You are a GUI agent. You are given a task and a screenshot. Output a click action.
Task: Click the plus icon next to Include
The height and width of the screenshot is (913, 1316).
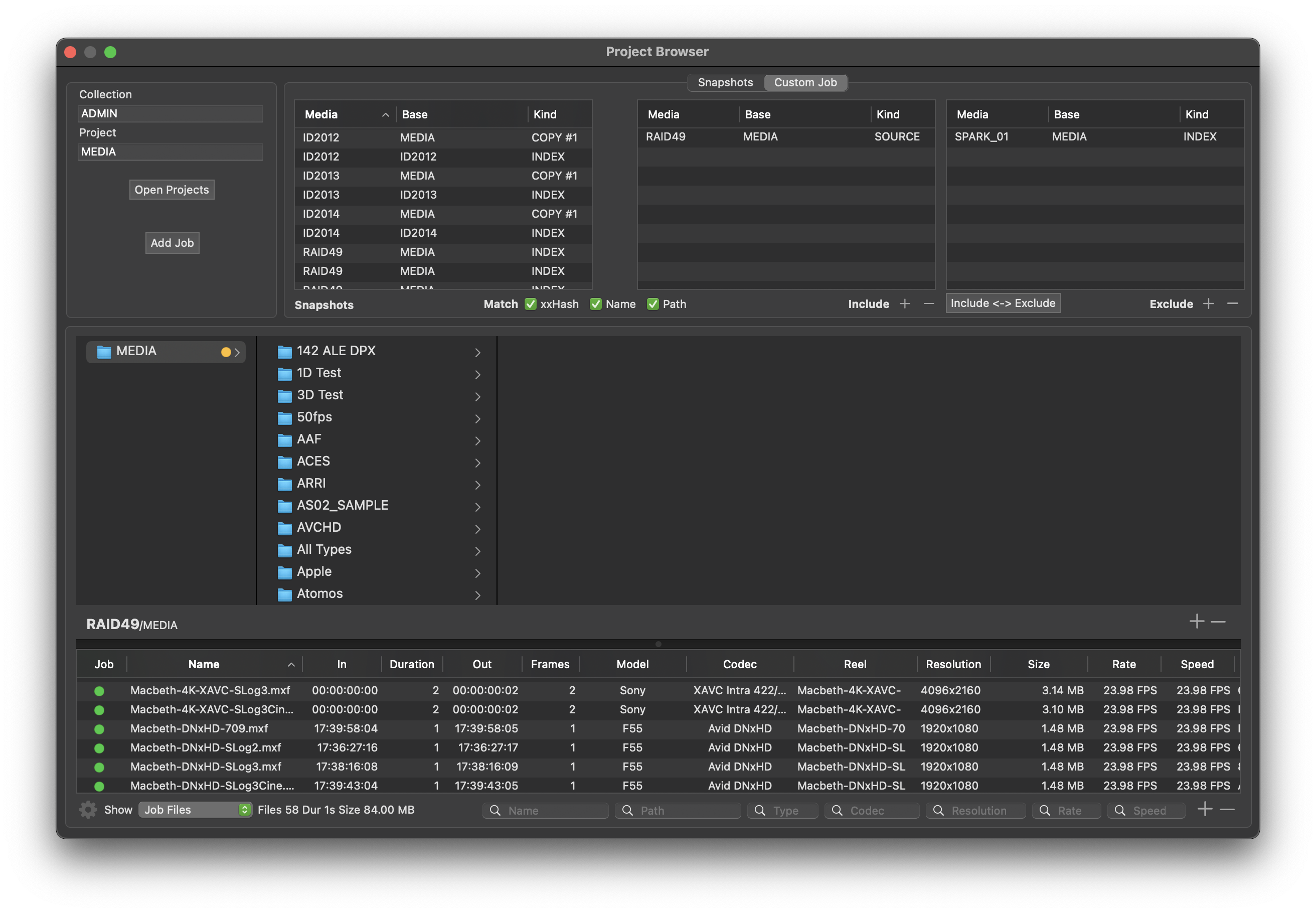pos(905,304)
